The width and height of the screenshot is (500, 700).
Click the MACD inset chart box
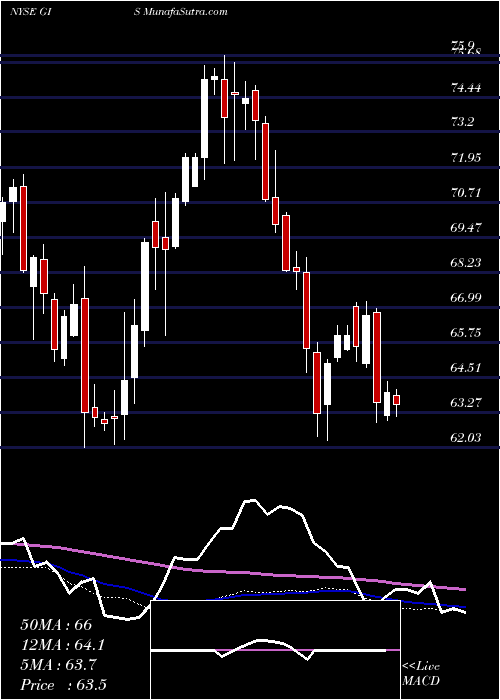(x=275, y=650)
